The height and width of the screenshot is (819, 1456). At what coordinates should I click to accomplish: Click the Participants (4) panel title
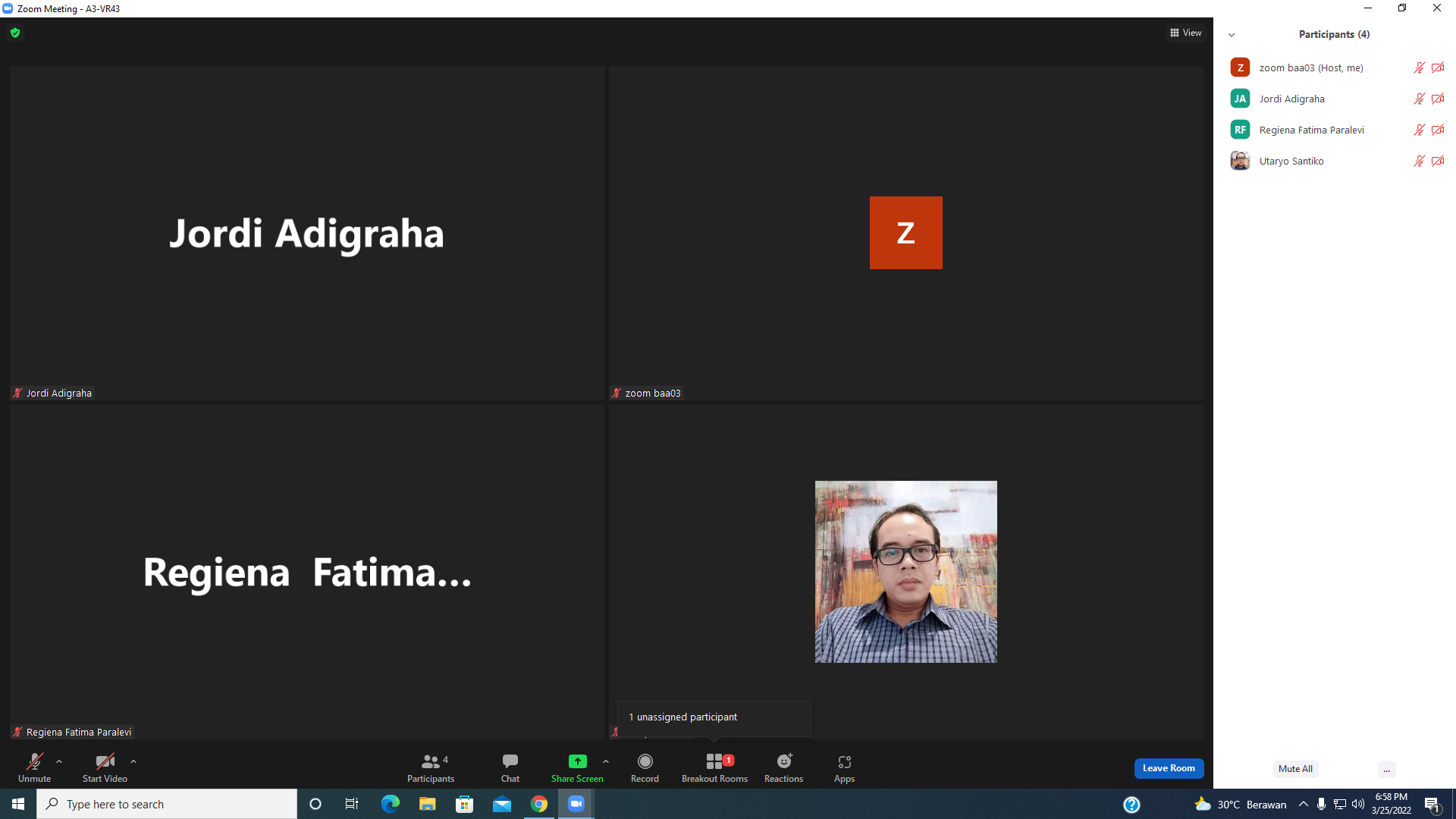1334,34
